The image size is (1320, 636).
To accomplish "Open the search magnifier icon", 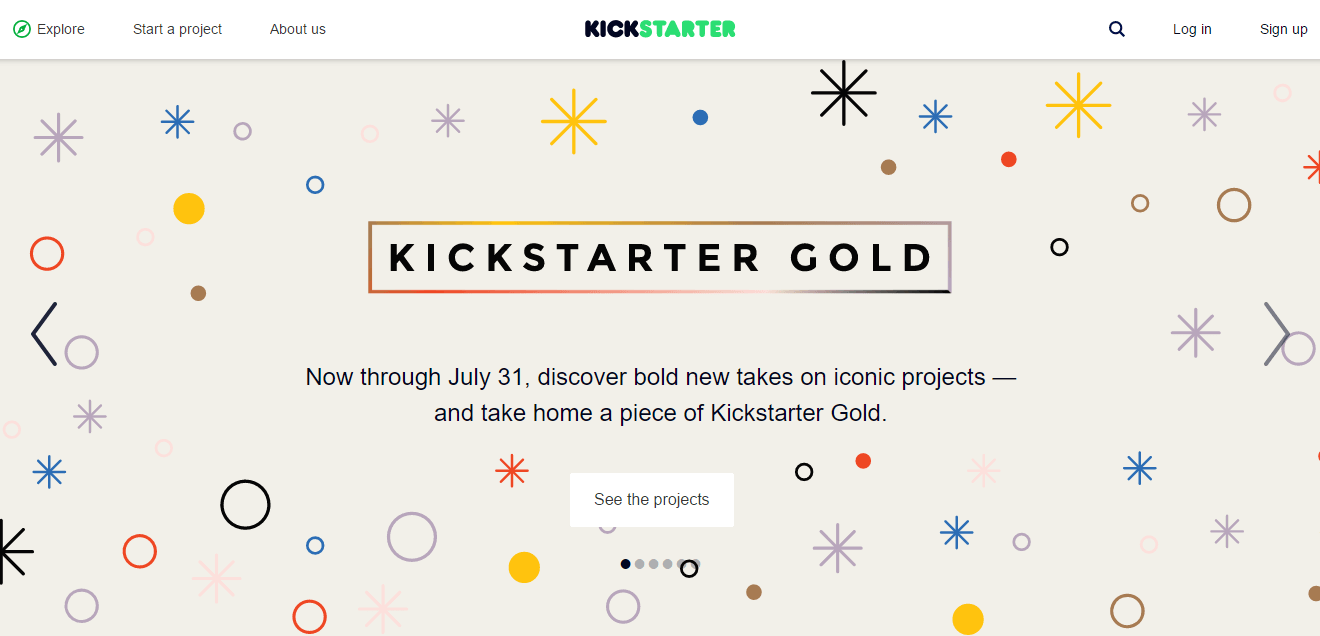I will [x=1117, y=29].
